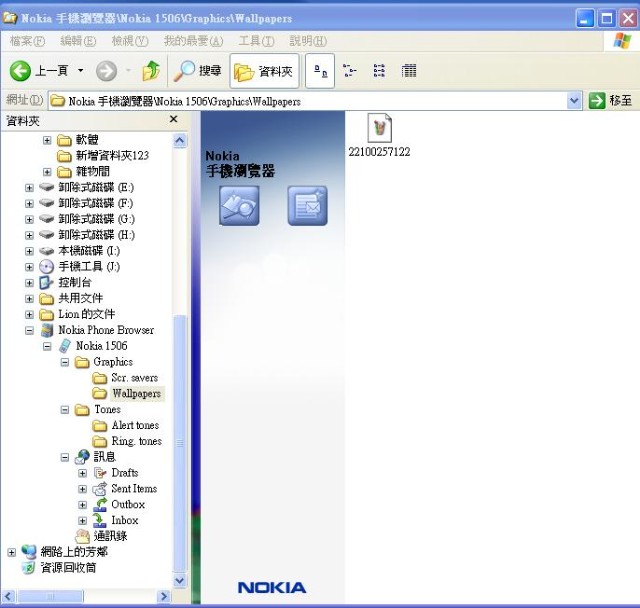Click the Nokia messages icon in the banner

pyautogui.click(x=307, y=205)
